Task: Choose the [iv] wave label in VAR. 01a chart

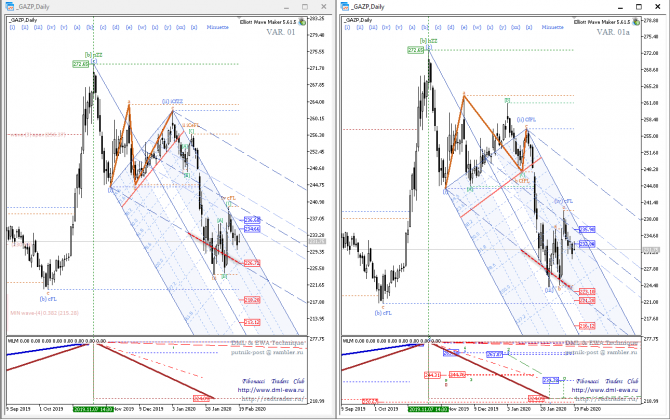Action: (386, 27)
